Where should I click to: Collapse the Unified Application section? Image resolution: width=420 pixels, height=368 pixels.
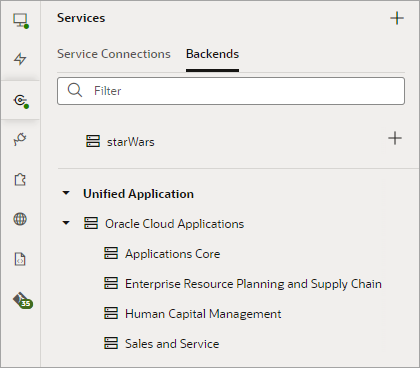coord(66,193)
